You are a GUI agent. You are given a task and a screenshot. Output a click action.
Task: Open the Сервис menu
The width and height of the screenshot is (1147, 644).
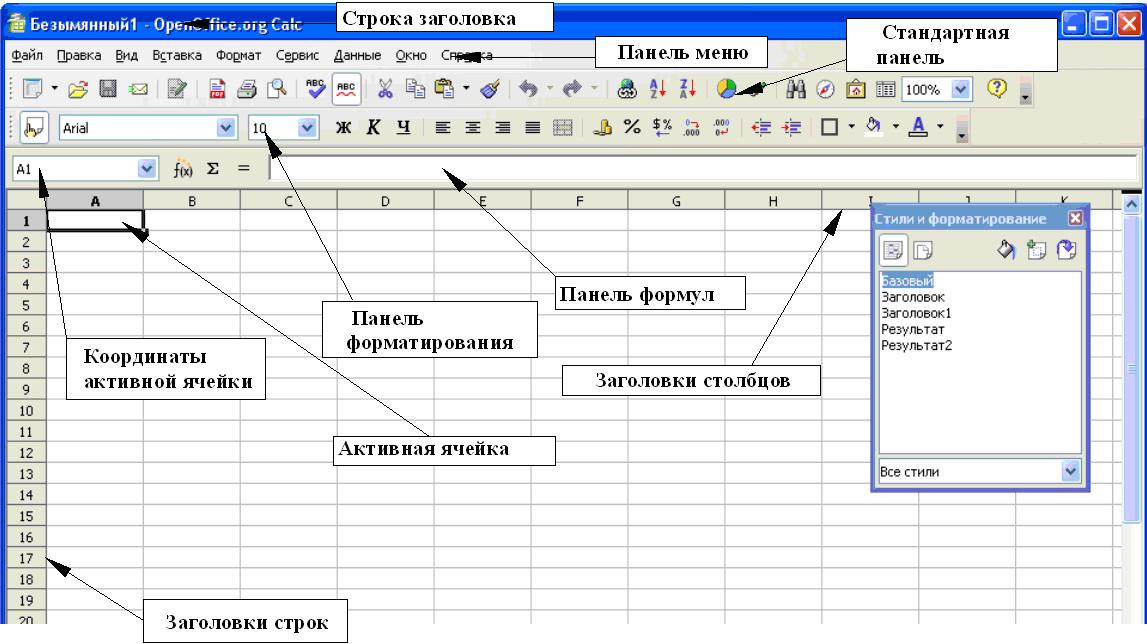click(x=298, y=55)
